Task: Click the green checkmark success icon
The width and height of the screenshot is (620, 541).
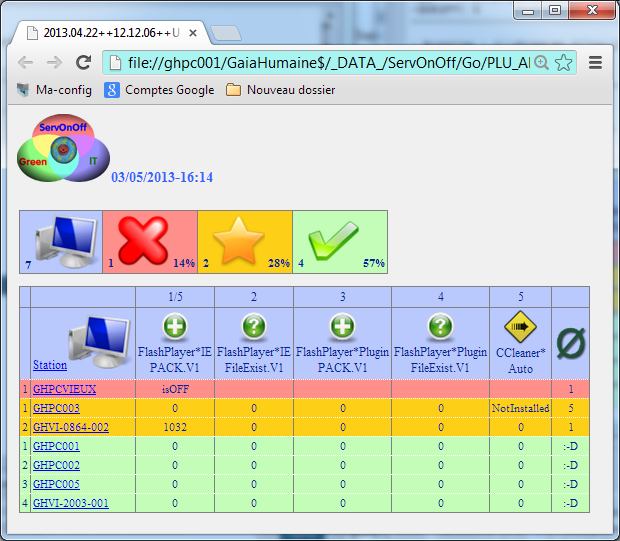Action: [333, 241]
